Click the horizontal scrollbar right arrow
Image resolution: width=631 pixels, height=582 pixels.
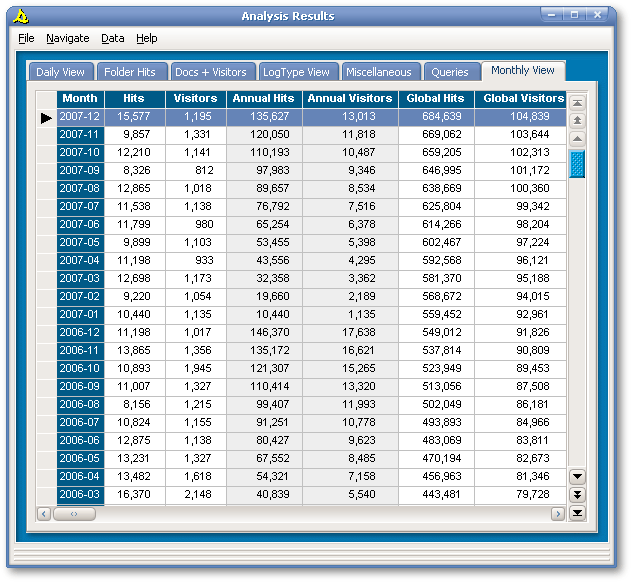558,513
